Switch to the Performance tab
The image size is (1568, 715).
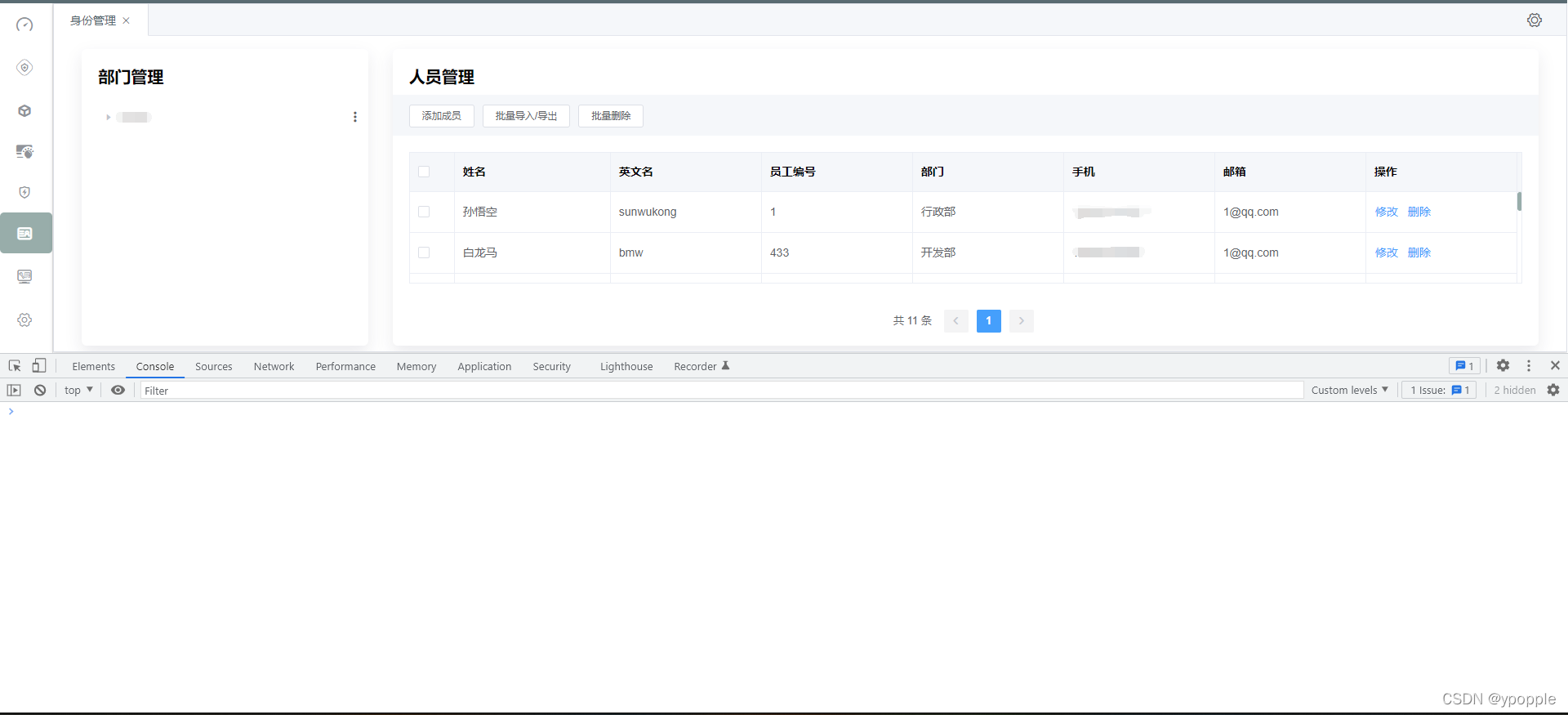[345, 366]
